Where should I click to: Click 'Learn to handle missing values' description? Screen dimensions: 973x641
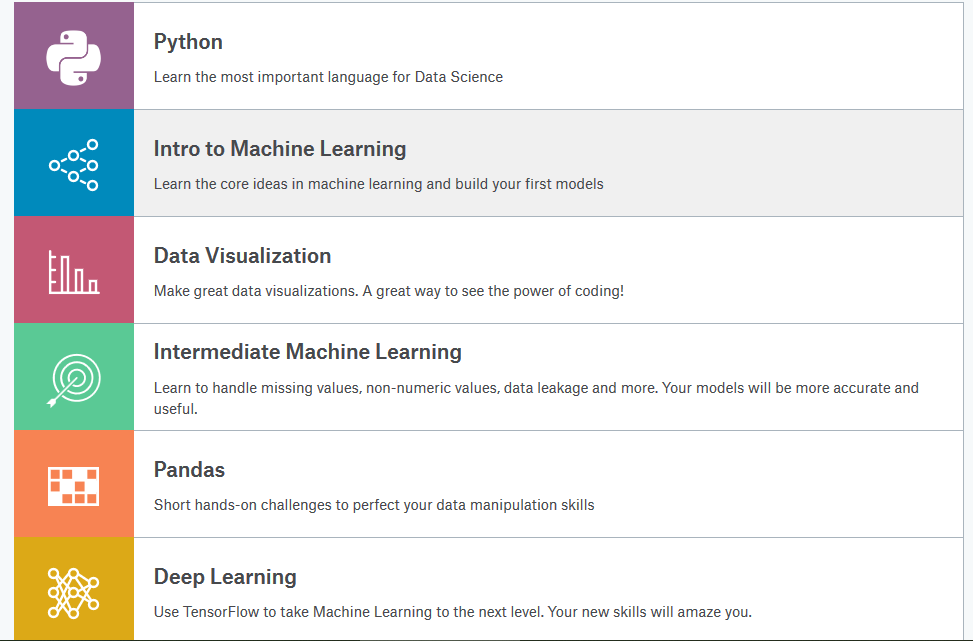pyautogui.click(x=535, y=388)
